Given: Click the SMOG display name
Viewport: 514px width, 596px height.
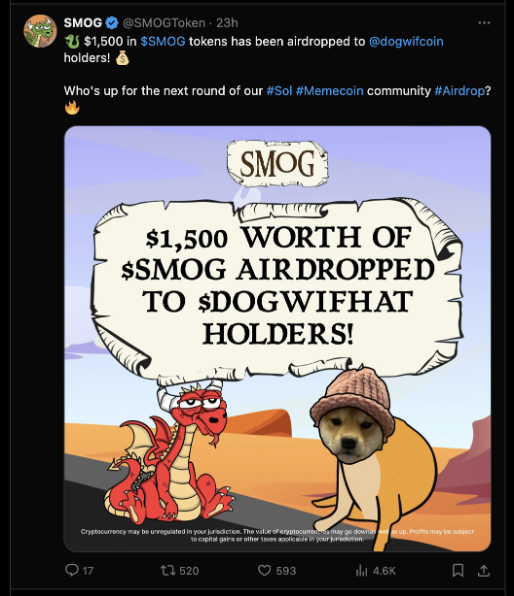Looking at the screenshot, I should point(83,23).
